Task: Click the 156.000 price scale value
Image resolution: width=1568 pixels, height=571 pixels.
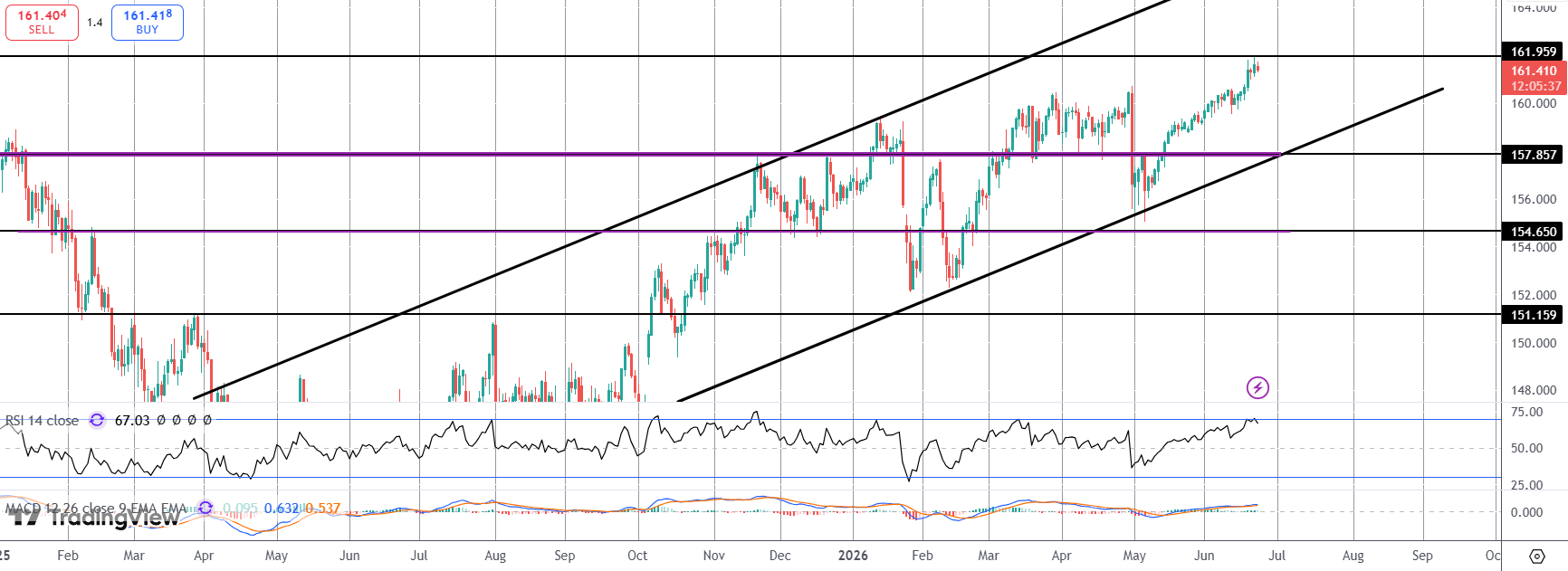Action: point(1534,199)
